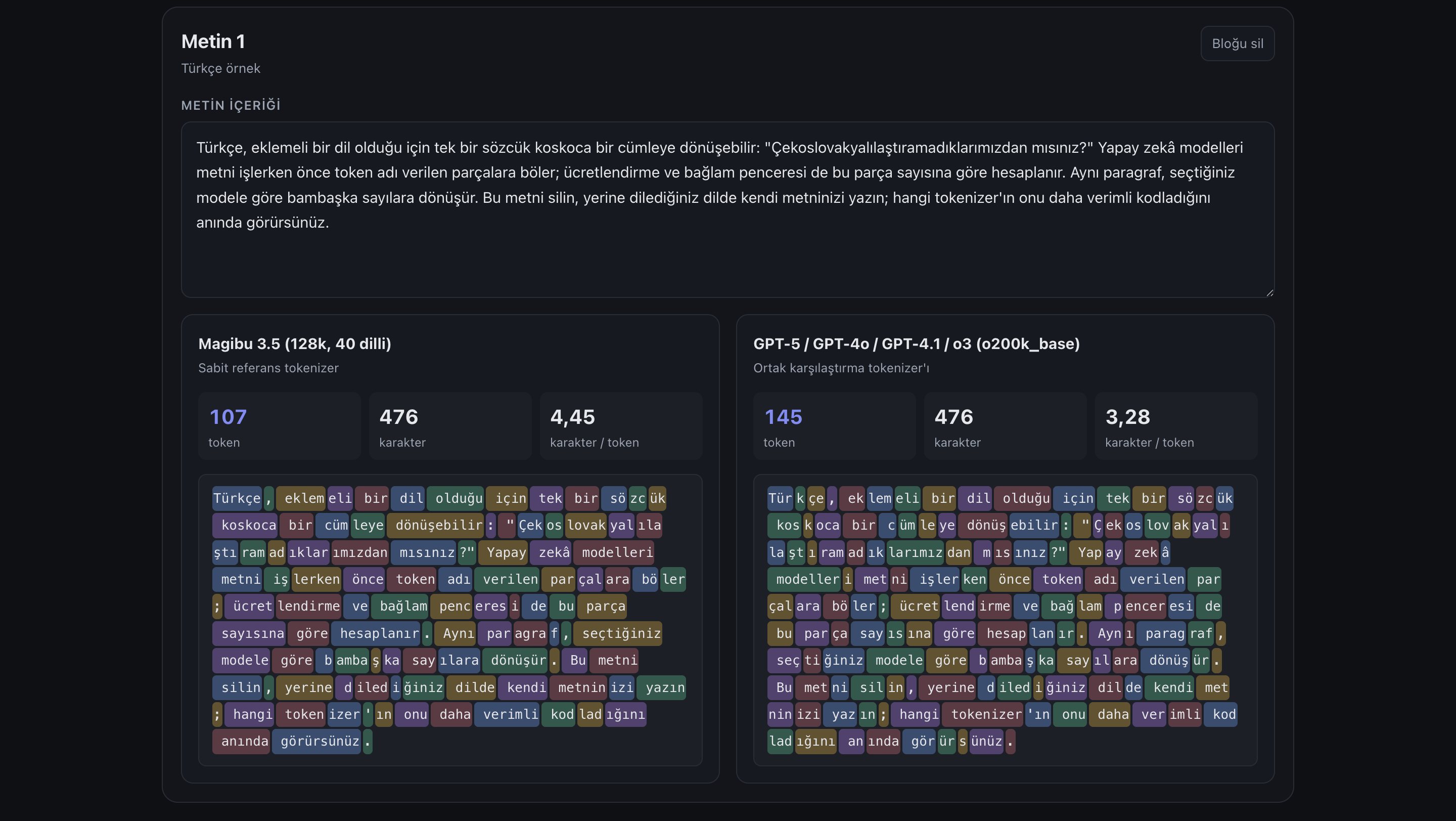Click the "lendirme" token chip

[x=308, y=606]
